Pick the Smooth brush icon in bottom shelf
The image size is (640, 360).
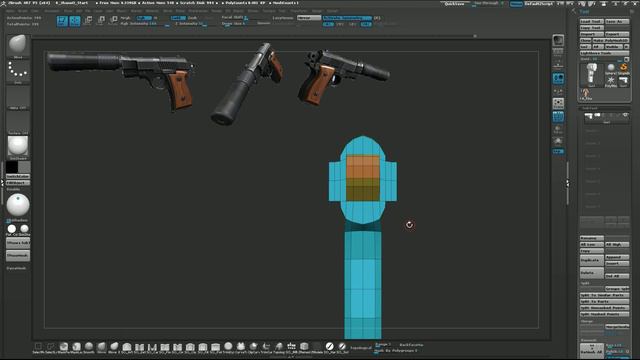click(89, 347)
